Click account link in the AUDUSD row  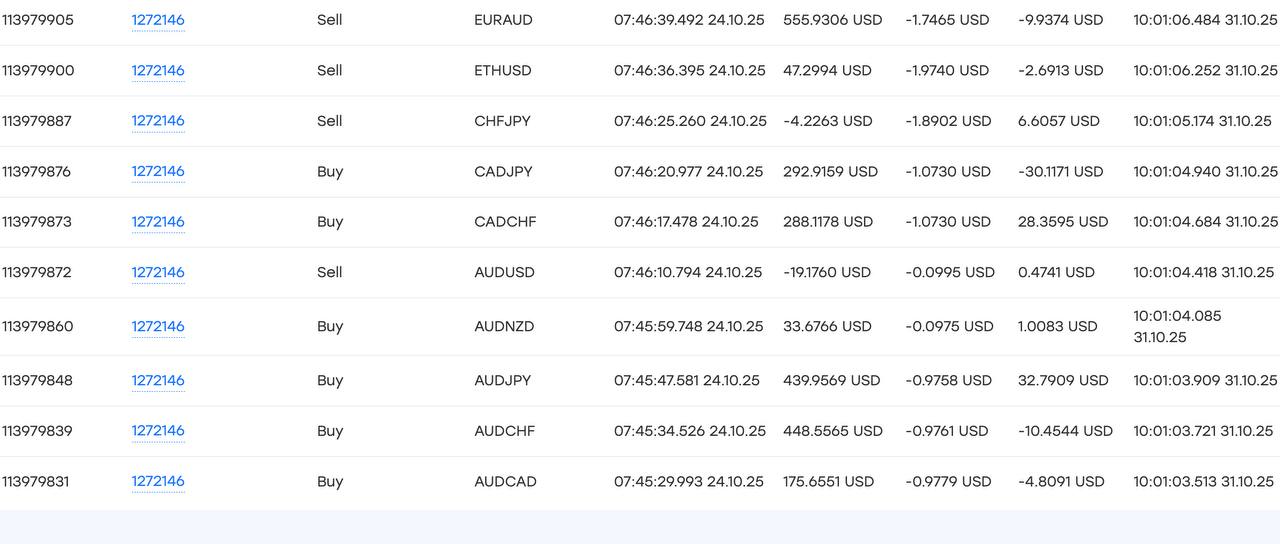point(158,272)
